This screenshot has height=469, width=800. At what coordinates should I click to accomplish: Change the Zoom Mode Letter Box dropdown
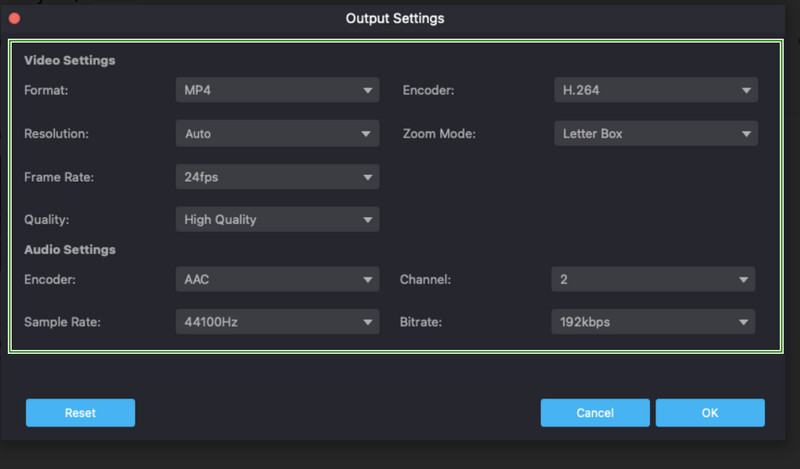655,134
